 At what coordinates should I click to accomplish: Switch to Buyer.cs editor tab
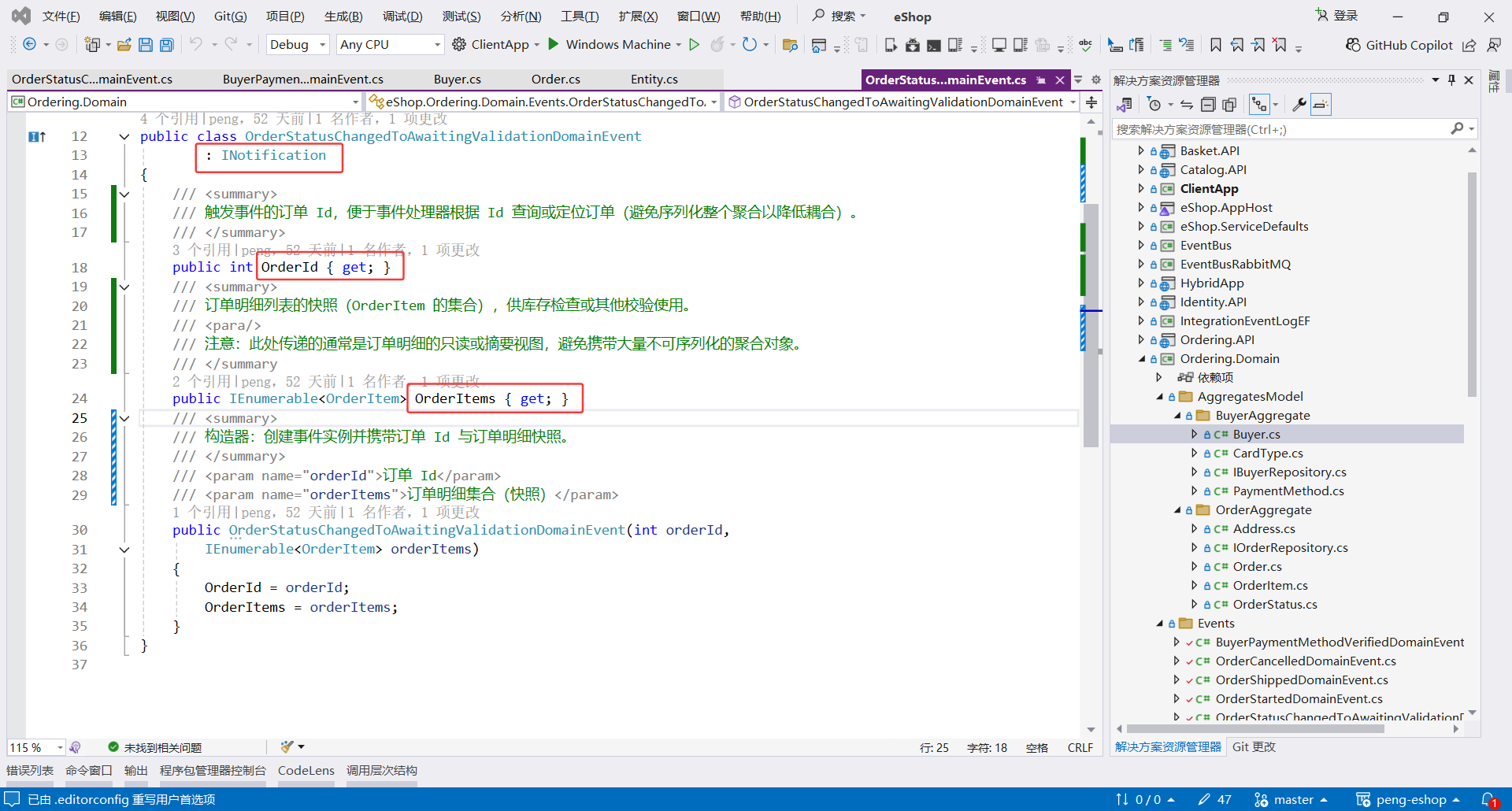[x=457, y=79]
